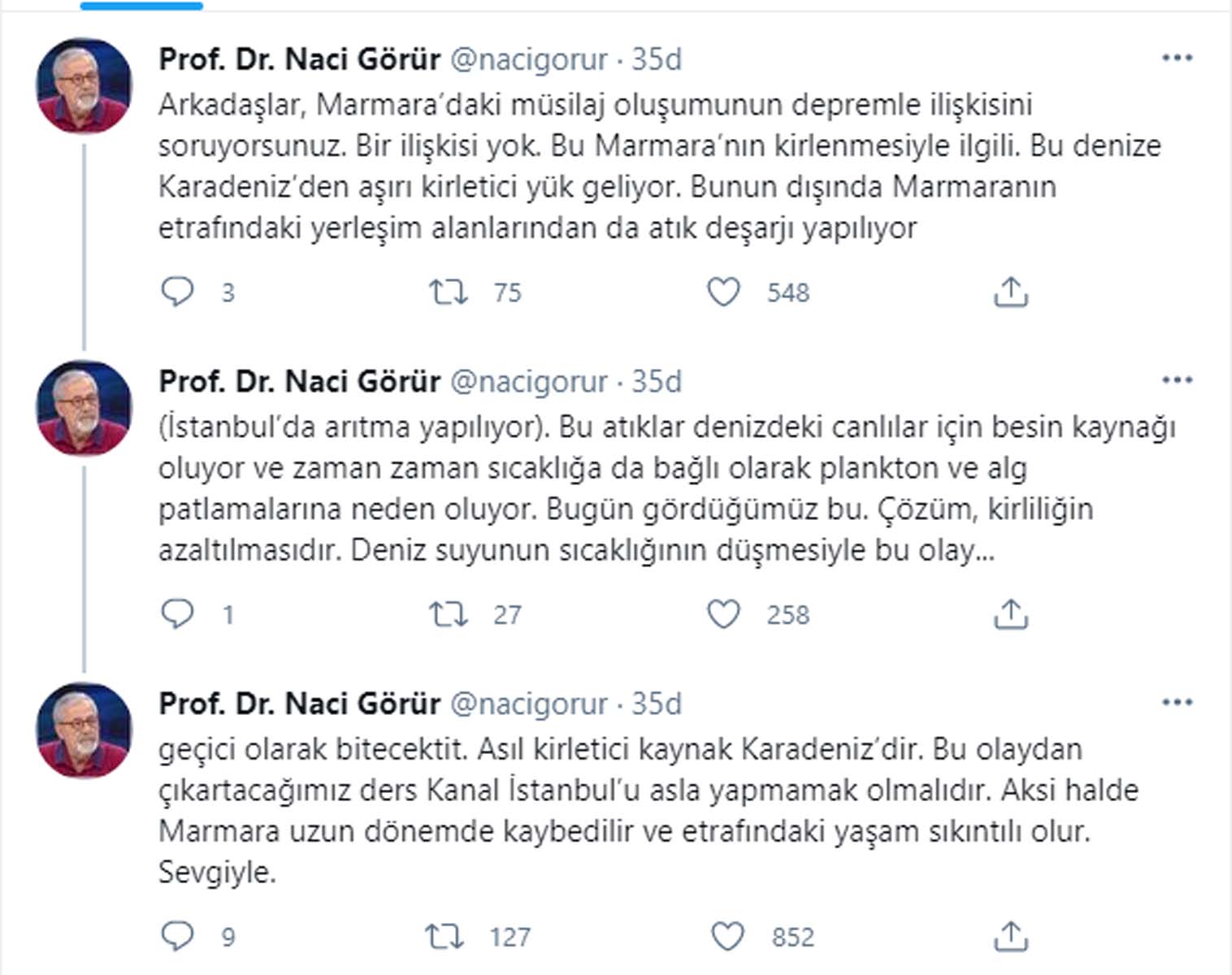Screen dimensions: 1232x975
Task: Open the timestamp of the first tweet
Action: coord(657,58)
